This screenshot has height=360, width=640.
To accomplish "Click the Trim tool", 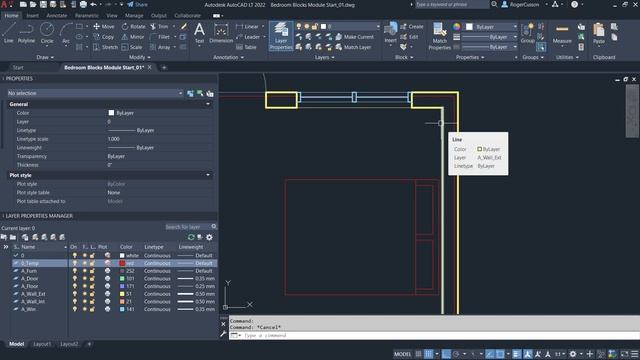I will pyautogui.click(x=159, y=27).
